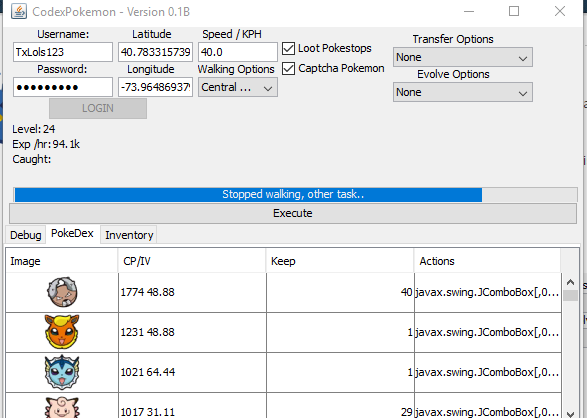Open the Walking Options dropdown
Image resolution: width=587 pixels, height=418 pixels.
click(238, 87)
